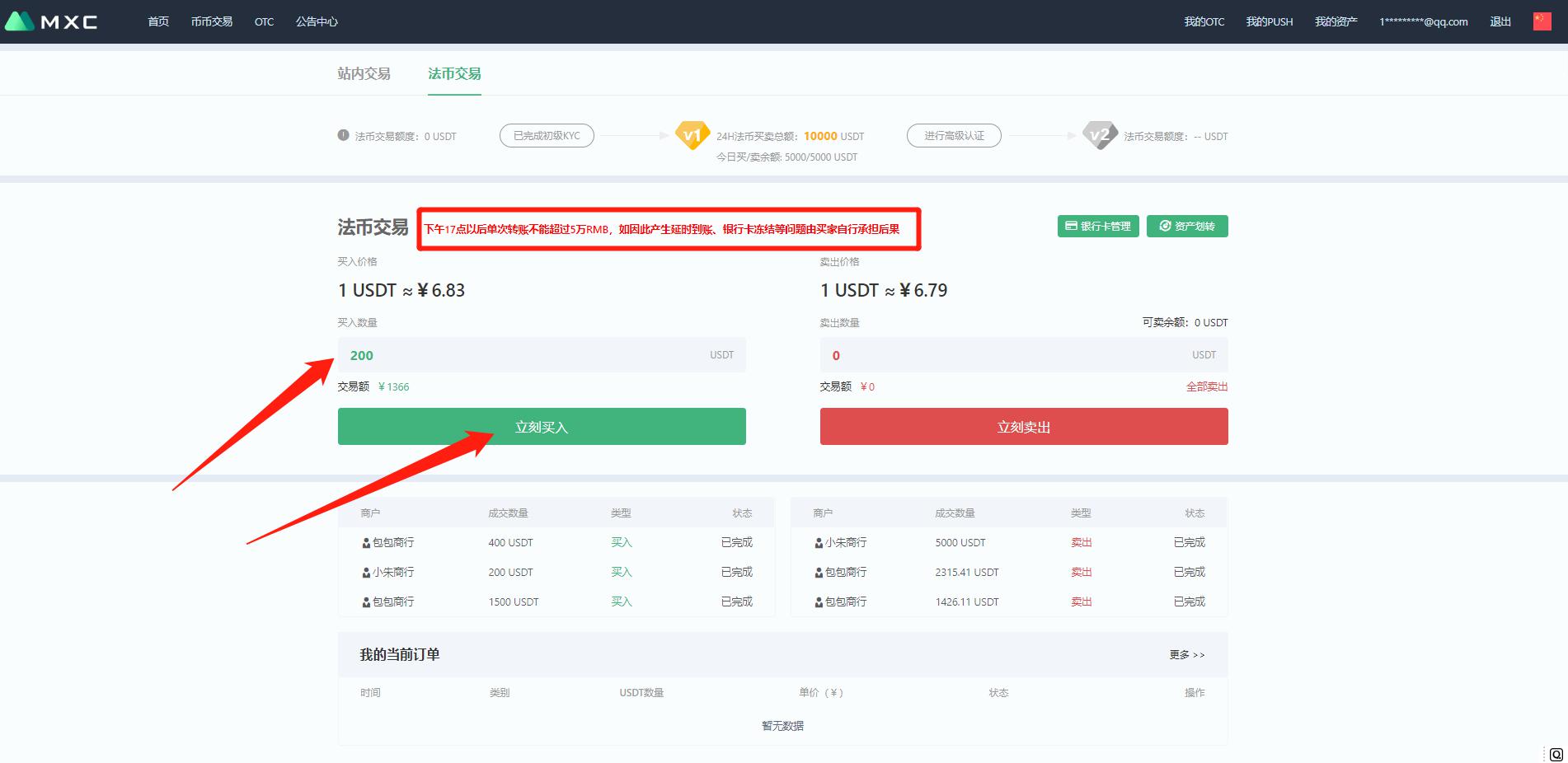
Task: Select the 法币交易 tab
Action: tap(454, 73)
